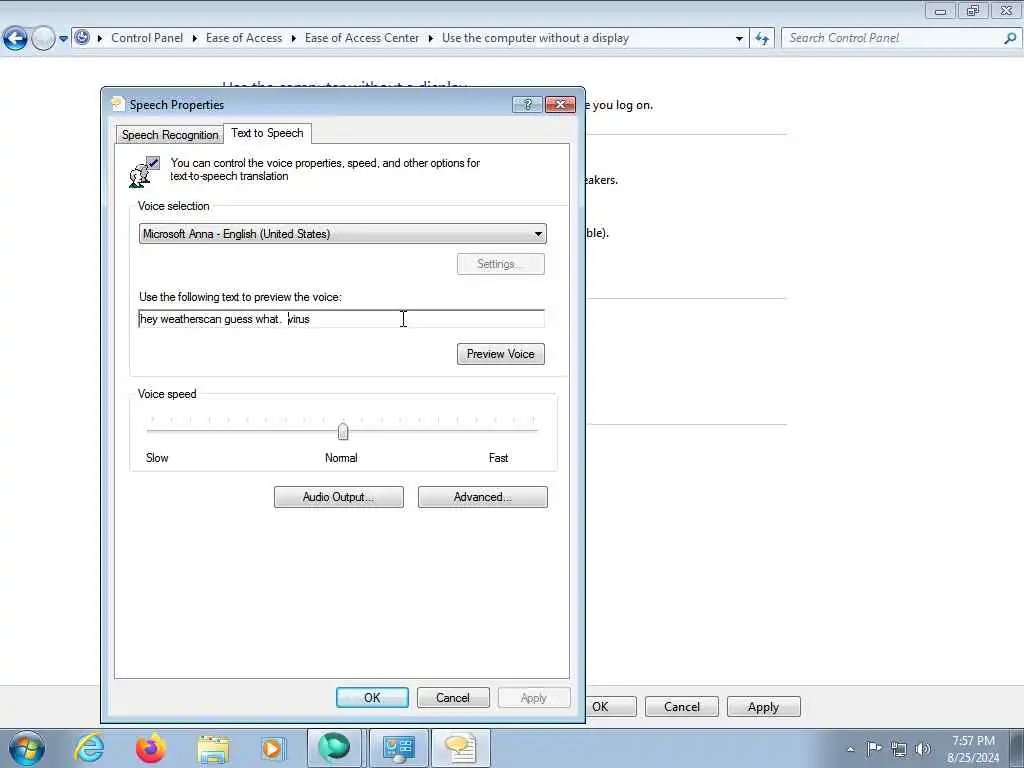Select the Ease of Access Center breadcrumb

tap(362, 38)
